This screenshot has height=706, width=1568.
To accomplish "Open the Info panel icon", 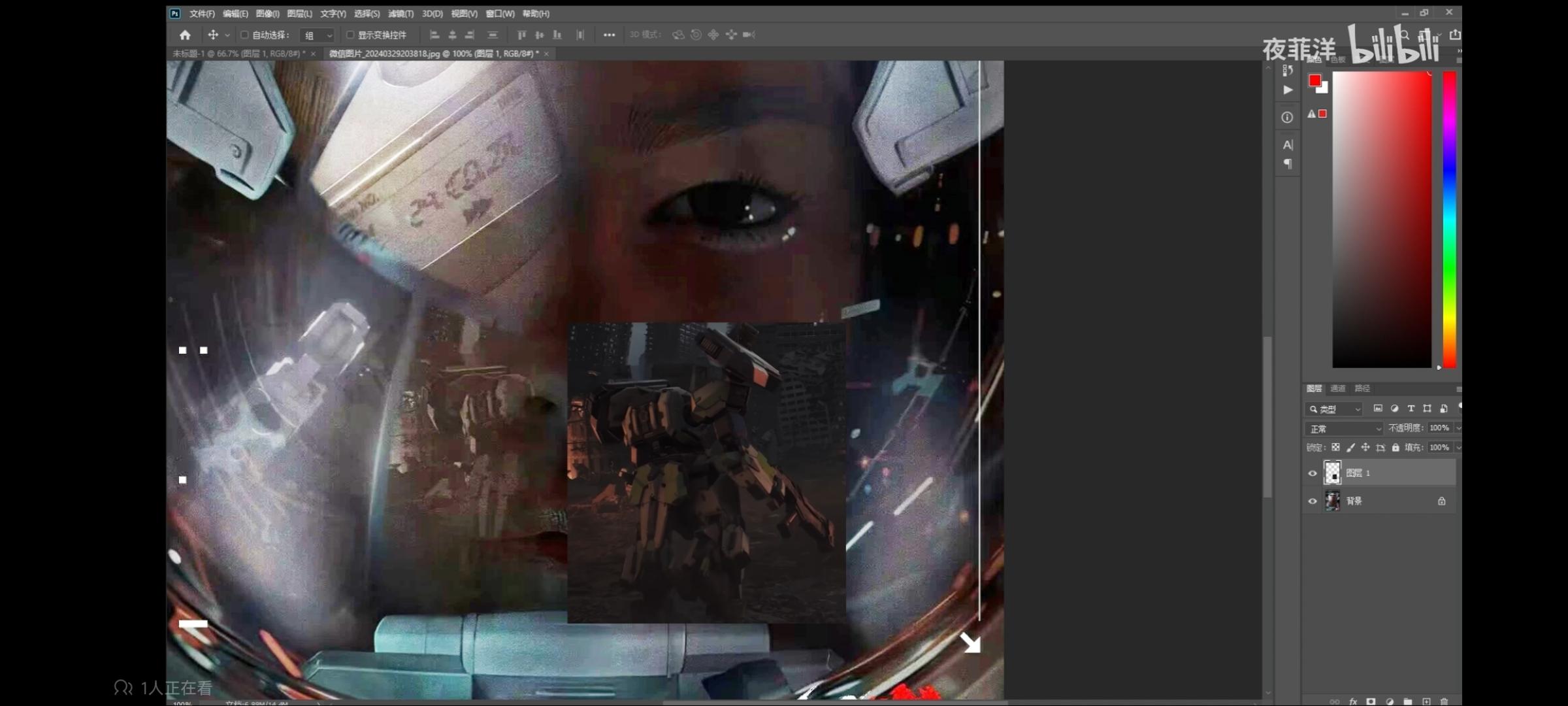I will 1287,118.
